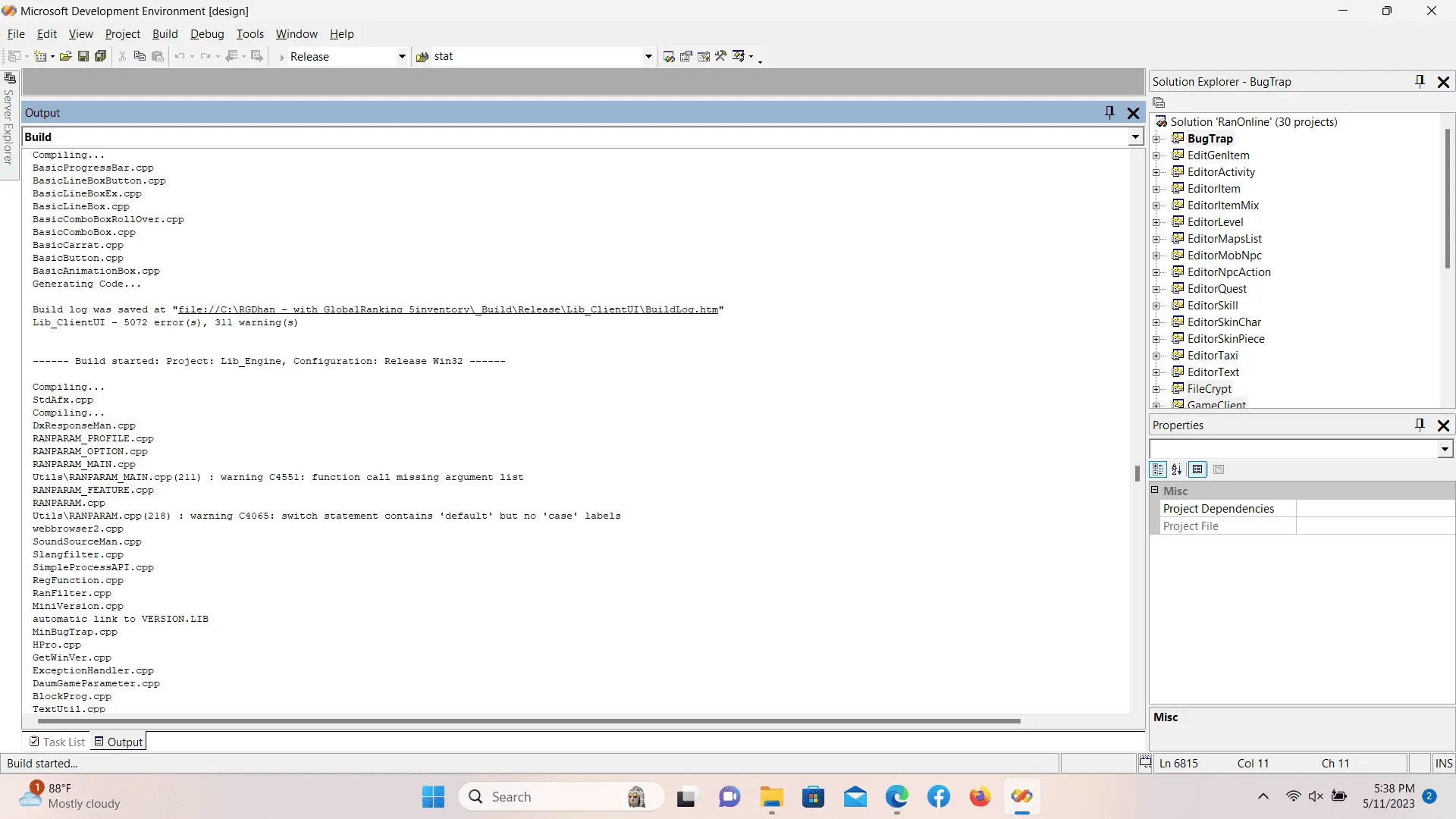Screen dimensions: 1456x819
Task: Click the Add New Item toolbar icon
Action: [41, 56]
